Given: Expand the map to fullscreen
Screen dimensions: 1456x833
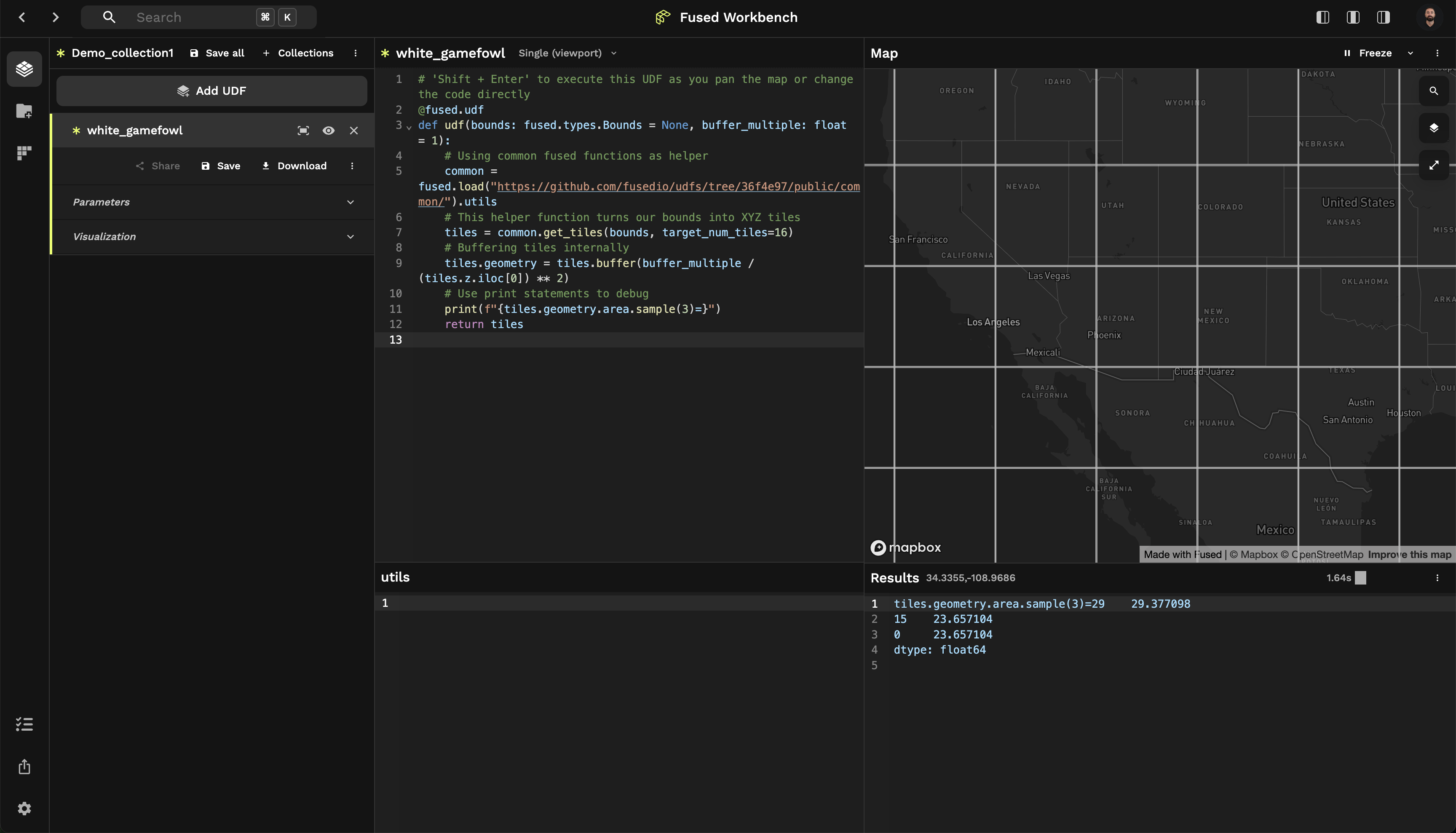Looking at the screenshot, I should click(x=1434, y=166).
